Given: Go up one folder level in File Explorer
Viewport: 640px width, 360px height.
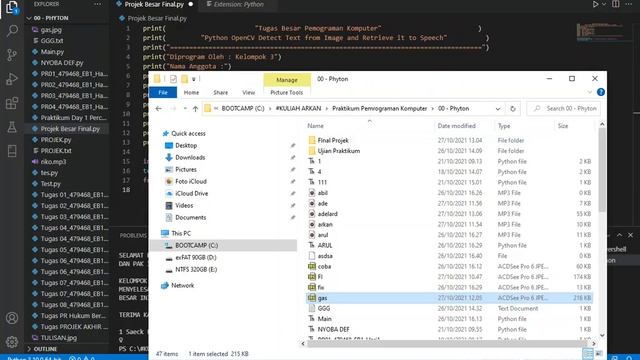Looking at the screenshot, I should click(x=196, y=109).
